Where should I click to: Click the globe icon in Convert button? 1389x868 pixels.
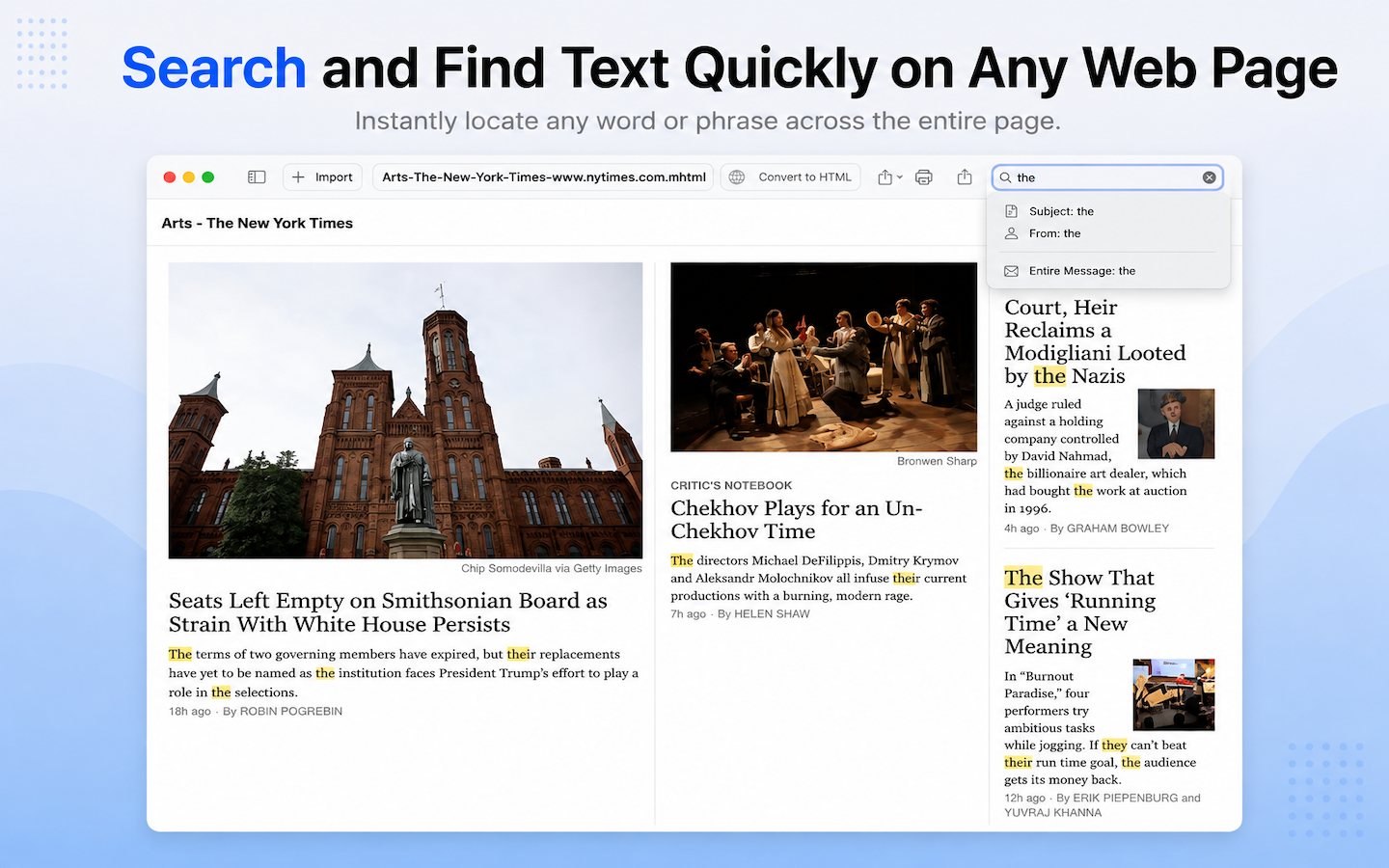737,177
